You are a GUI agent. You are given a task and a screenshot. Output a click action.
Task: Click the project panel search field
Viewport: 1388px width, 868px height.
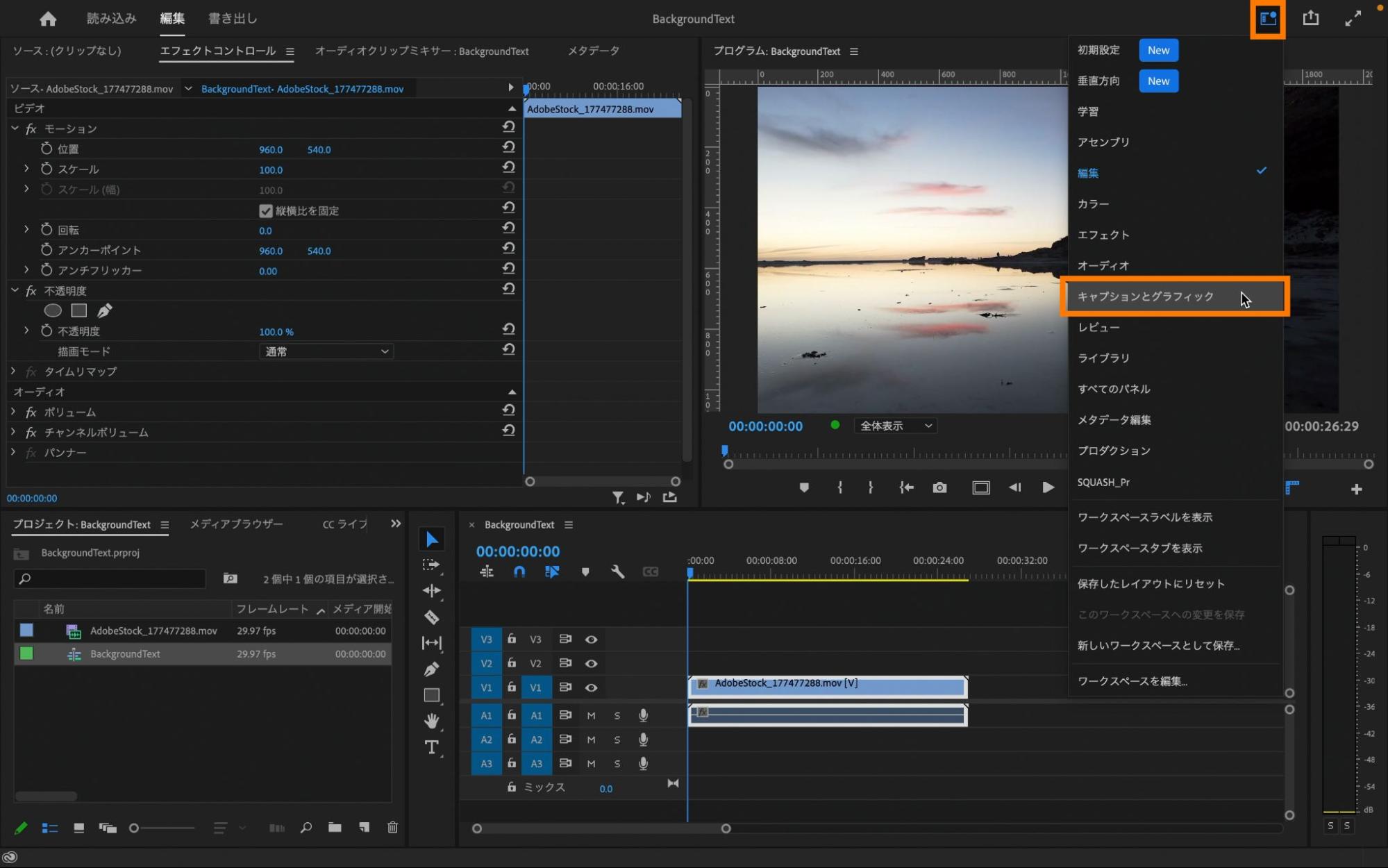[x=111, y=578]
